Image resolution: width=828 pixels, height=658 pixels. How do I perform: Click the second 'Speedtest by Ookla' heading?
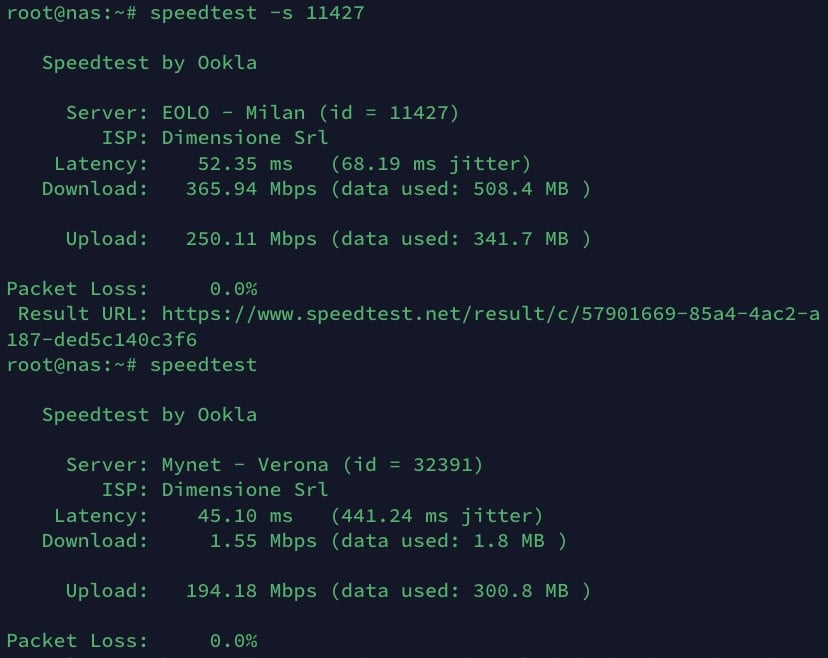(x=149, y=415)
